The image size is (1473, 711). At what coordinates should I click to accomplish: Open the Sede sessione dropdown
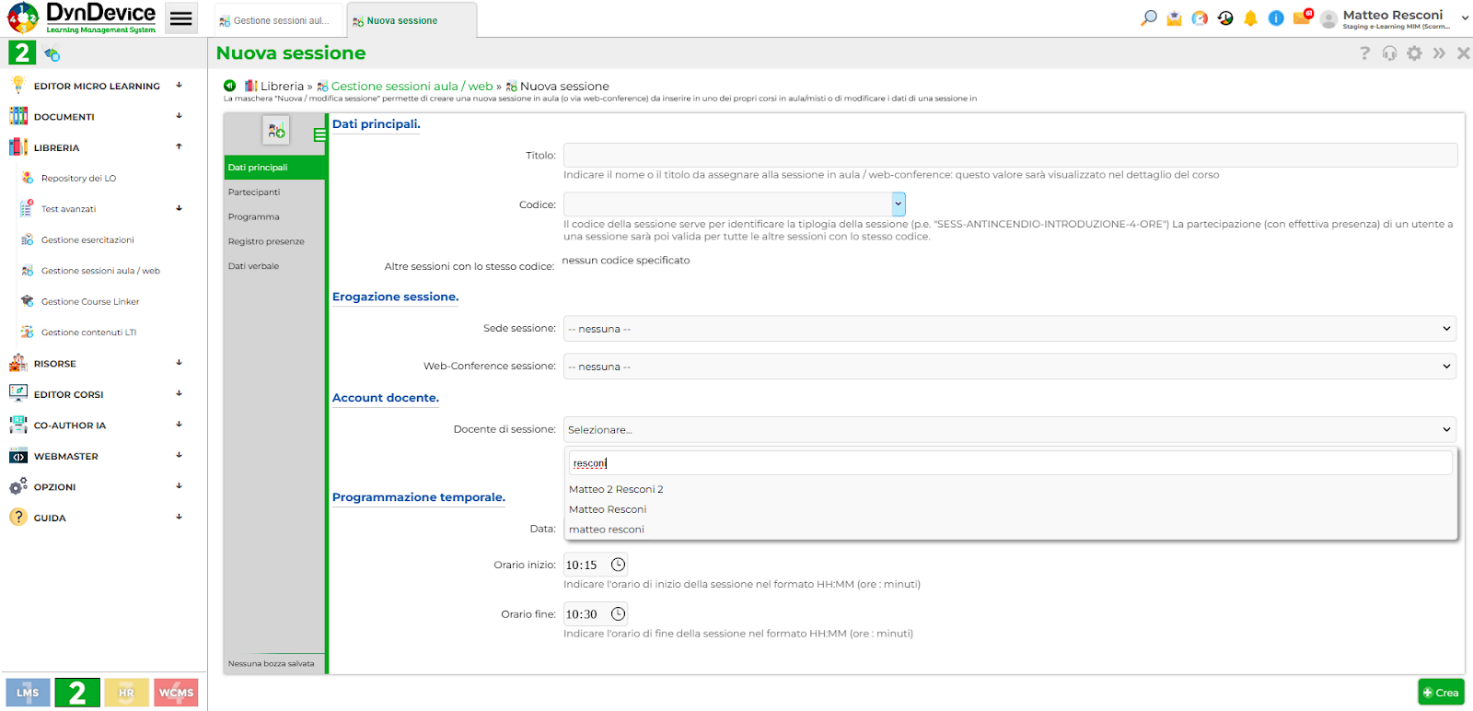[x=1009, y=328]
